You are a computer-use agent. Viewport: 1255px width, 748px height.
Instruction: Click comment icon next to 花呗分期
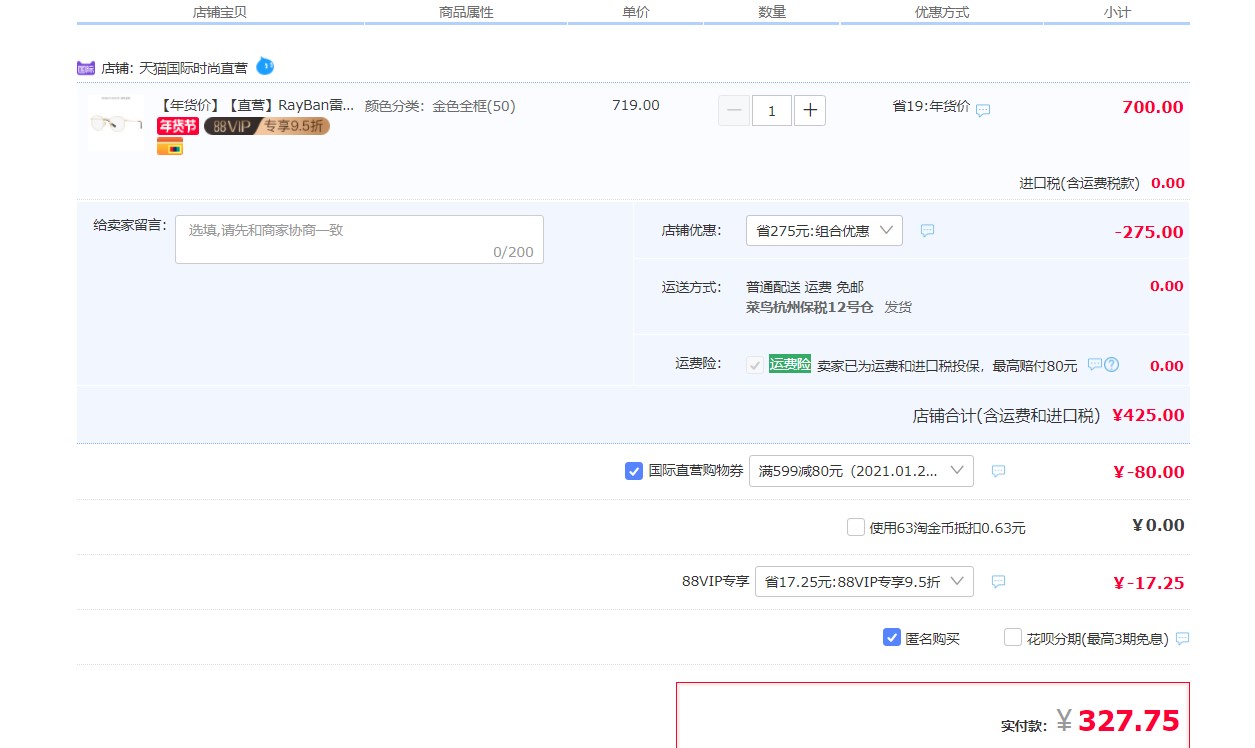pyautogui.click(x=1183, y=639)
